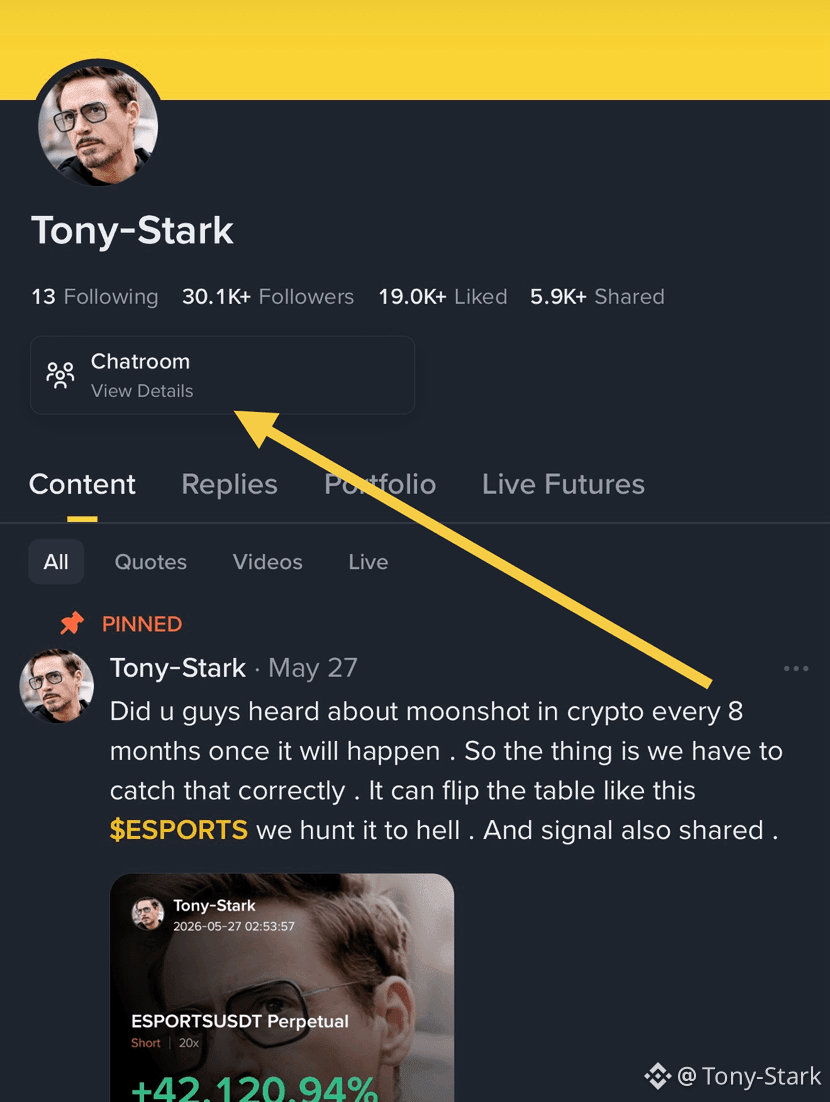
Task: Tap tiny avatar inside trade share card
Action: pos(148,914)
